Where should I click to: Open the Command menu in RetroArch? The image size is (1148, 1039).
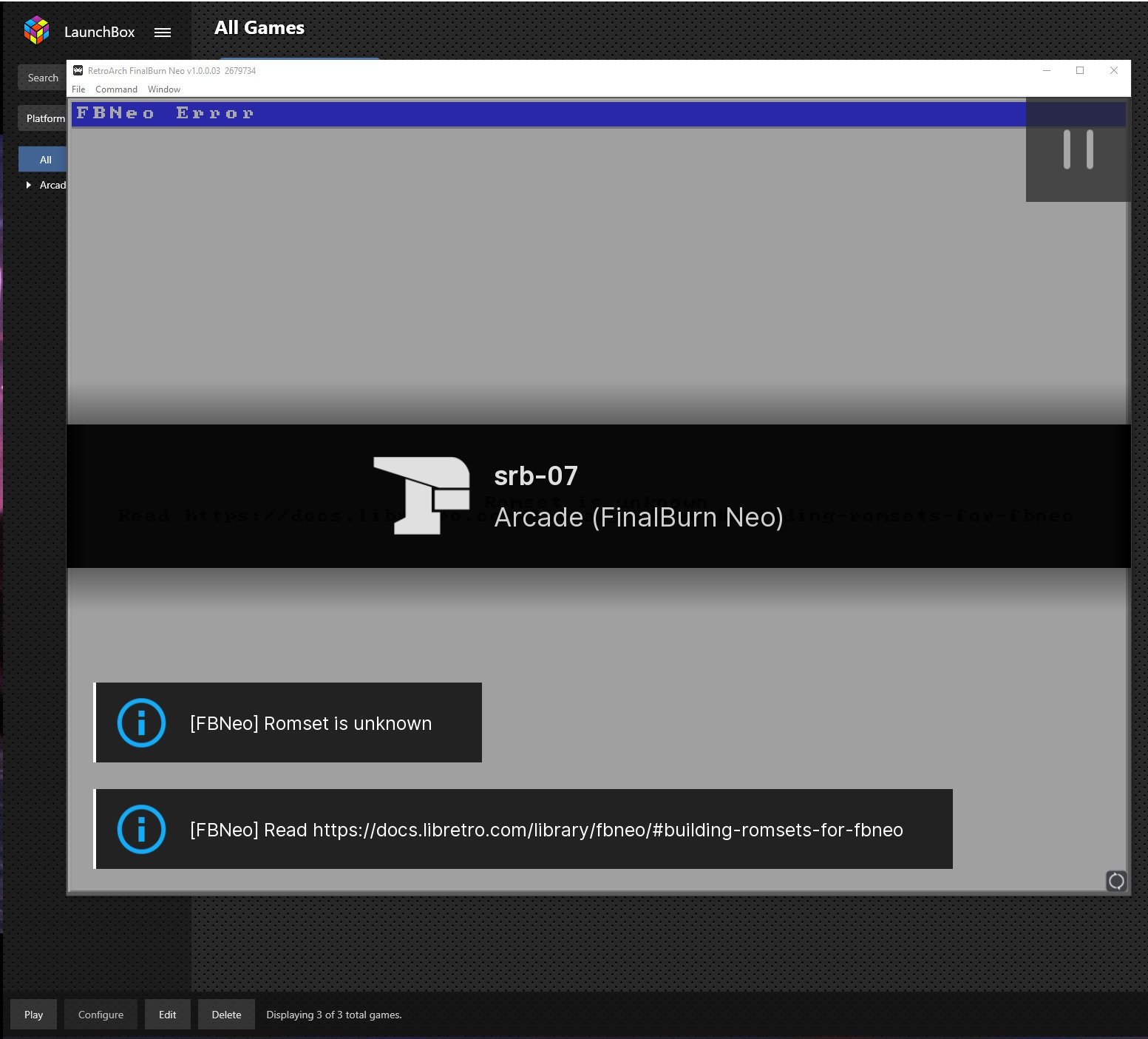116,89
